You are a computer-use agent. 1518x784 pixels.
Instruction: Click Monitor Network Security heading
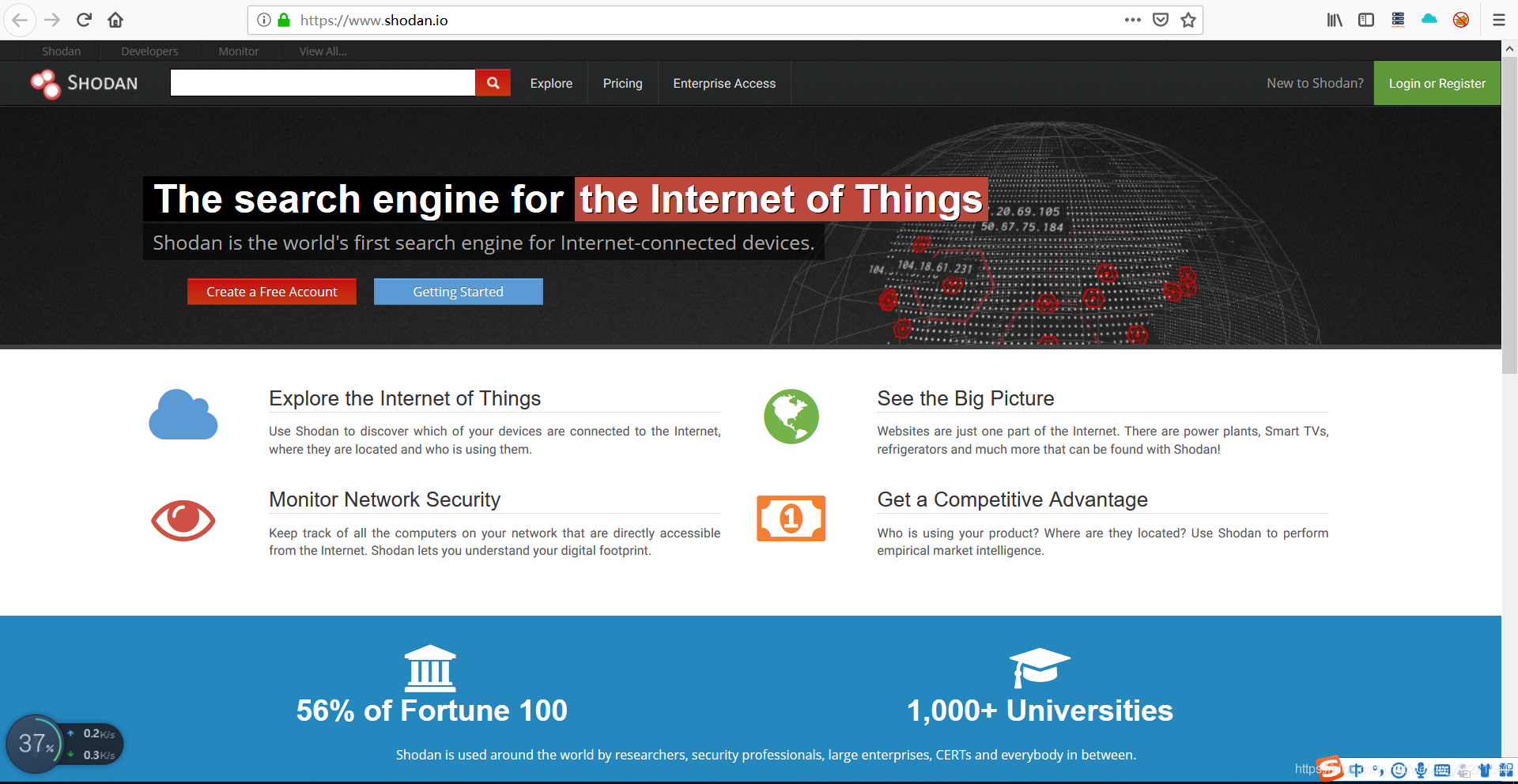[x=385, y=499]
